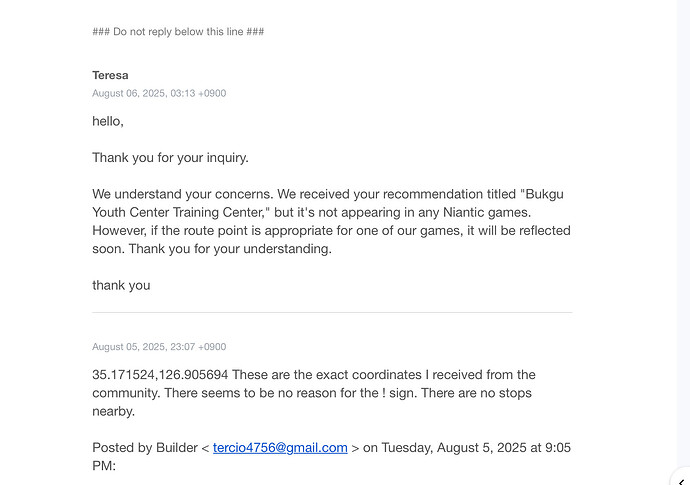
Task: Click the sender name Teresa
Action: (110, 75)
